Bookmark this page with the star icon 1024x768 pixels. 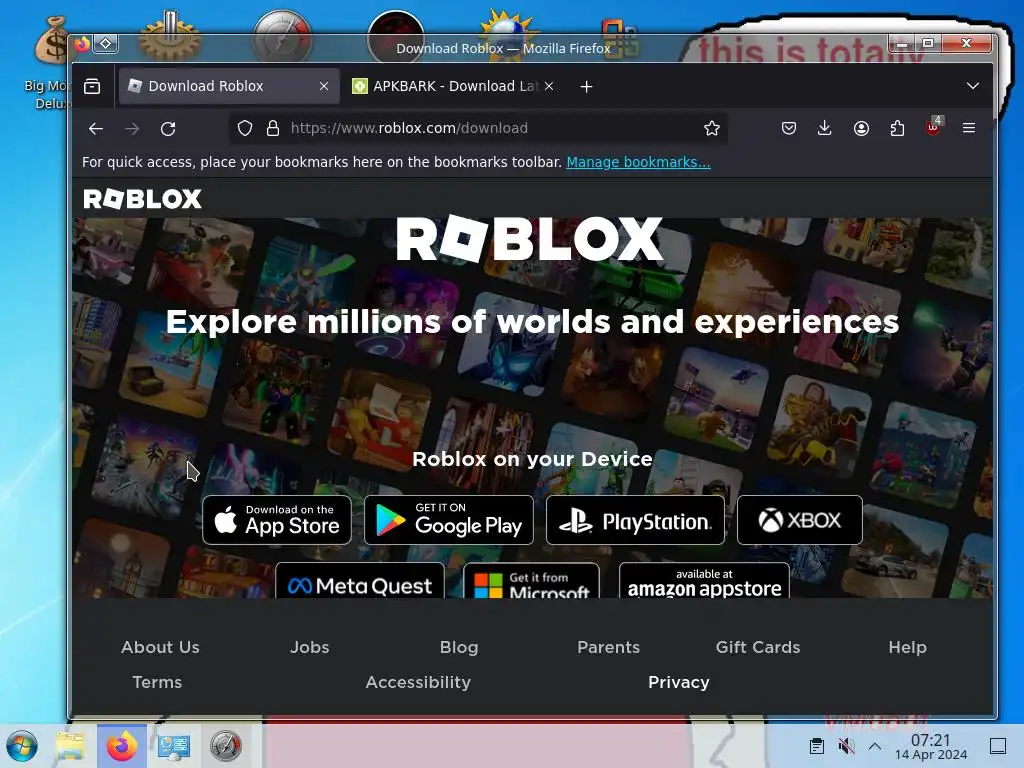712,129
